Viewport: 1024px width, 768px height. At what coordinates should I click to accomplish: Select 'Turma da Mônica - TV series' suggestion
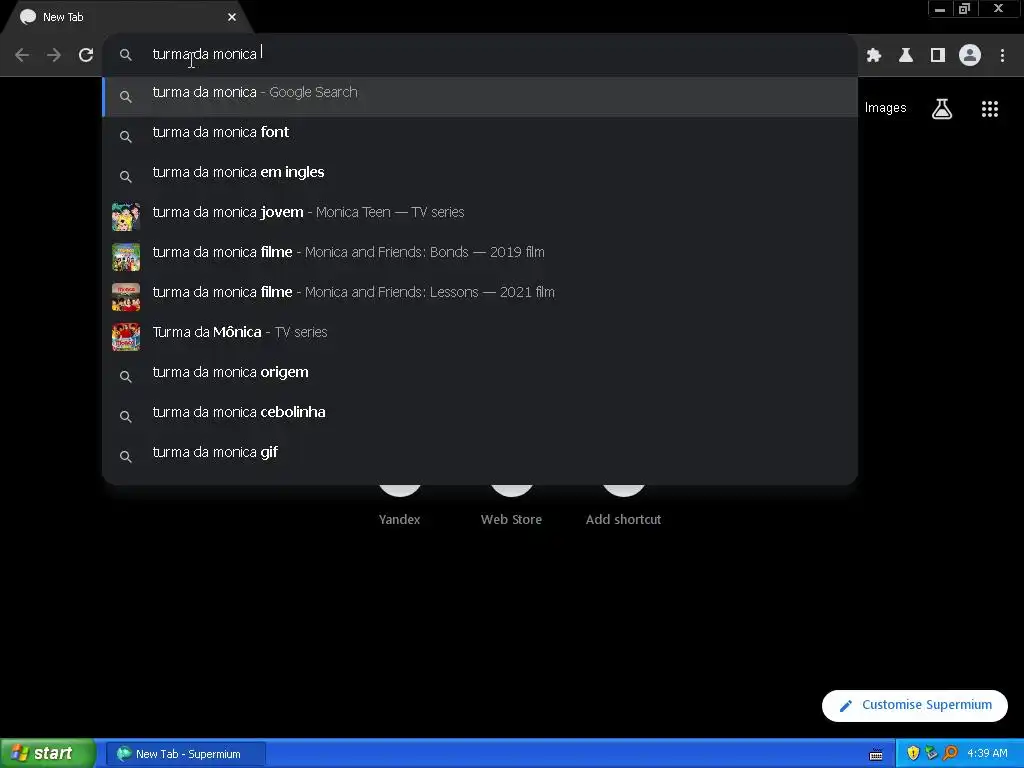point(480,336)
